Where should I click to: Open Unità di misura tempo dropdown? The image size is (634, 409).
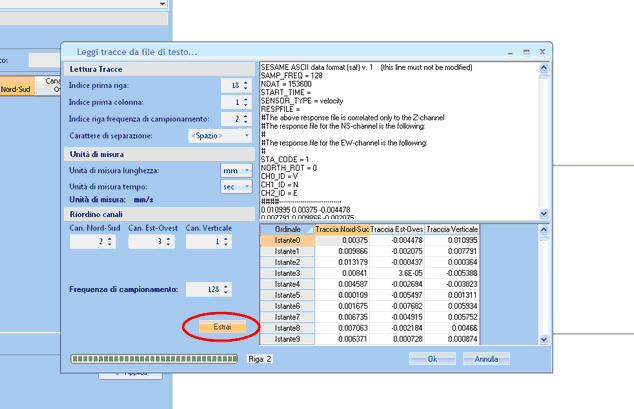coord(247,187)
